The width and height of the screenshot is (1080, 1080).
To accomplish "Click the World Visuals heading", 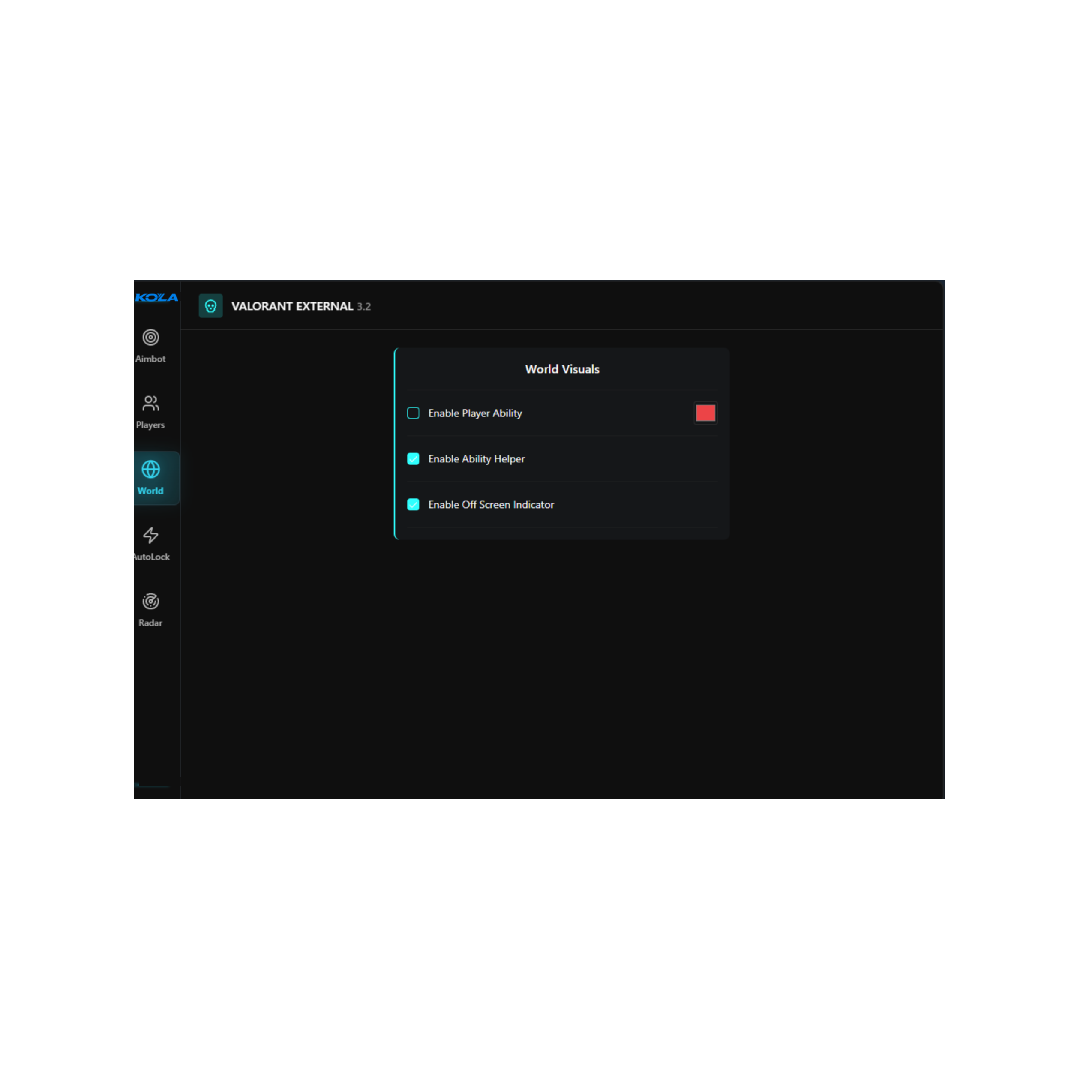I will click(x=562, y=369).
